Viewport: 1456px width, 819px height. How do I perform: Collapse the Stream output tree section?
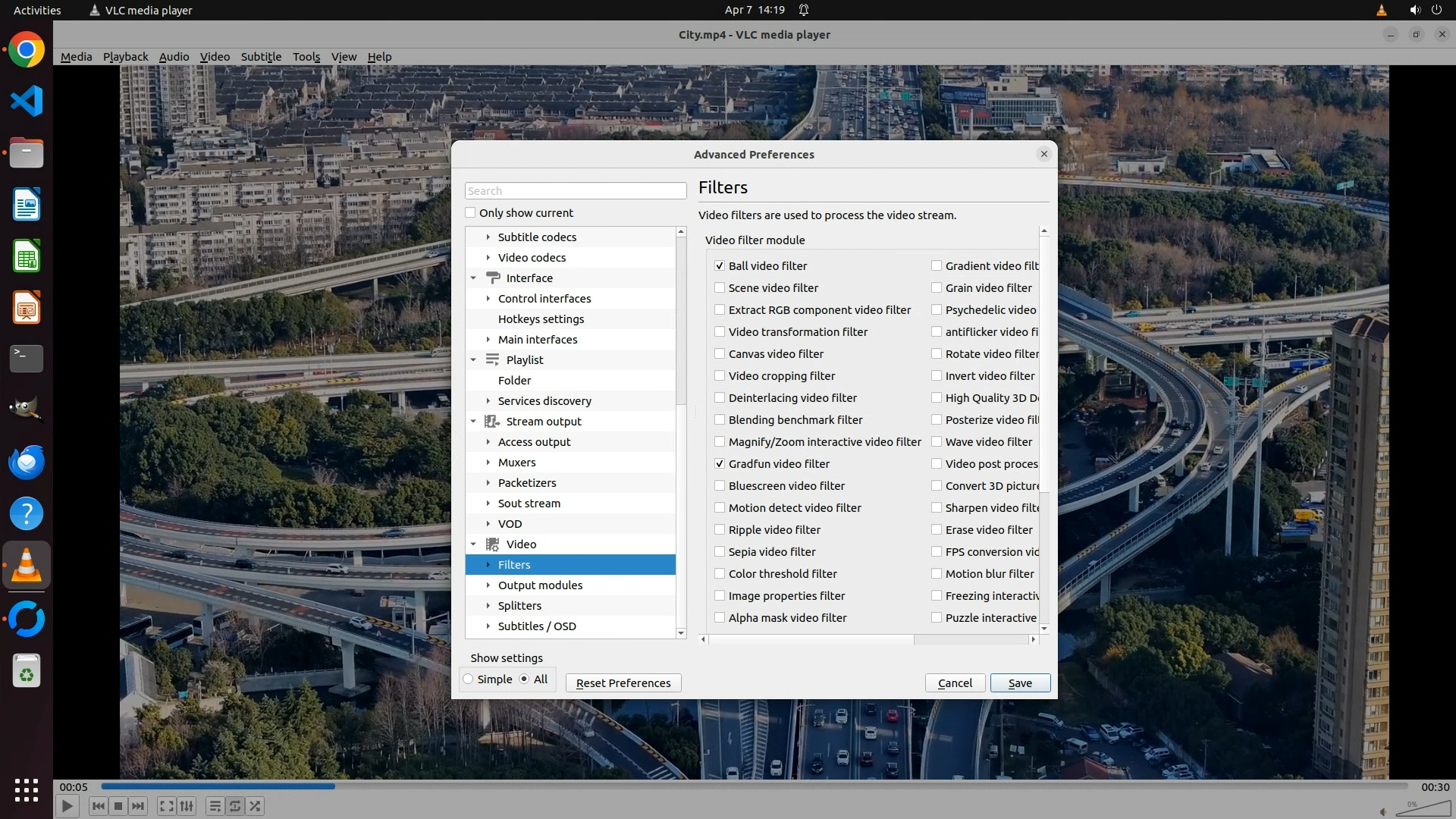pyautogui.click(x=473, y=422)
